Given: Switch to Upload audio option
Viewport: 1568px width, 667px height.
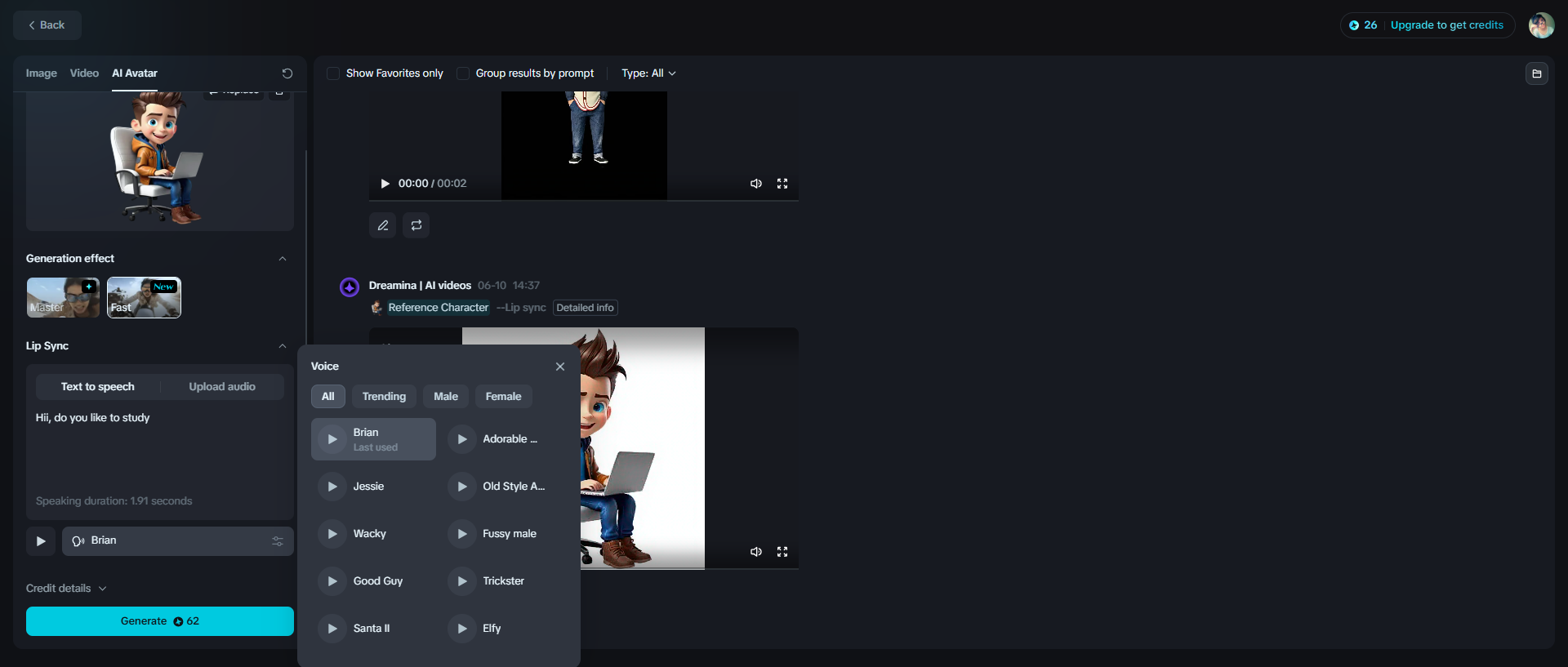Looking at the screenshot, I should (222, 387).
